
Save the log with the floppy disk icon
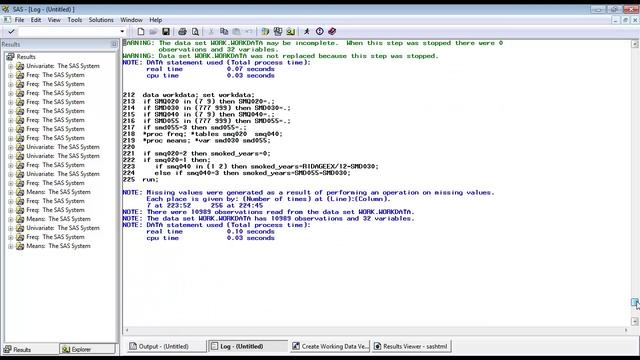click(x=166, y=31)
